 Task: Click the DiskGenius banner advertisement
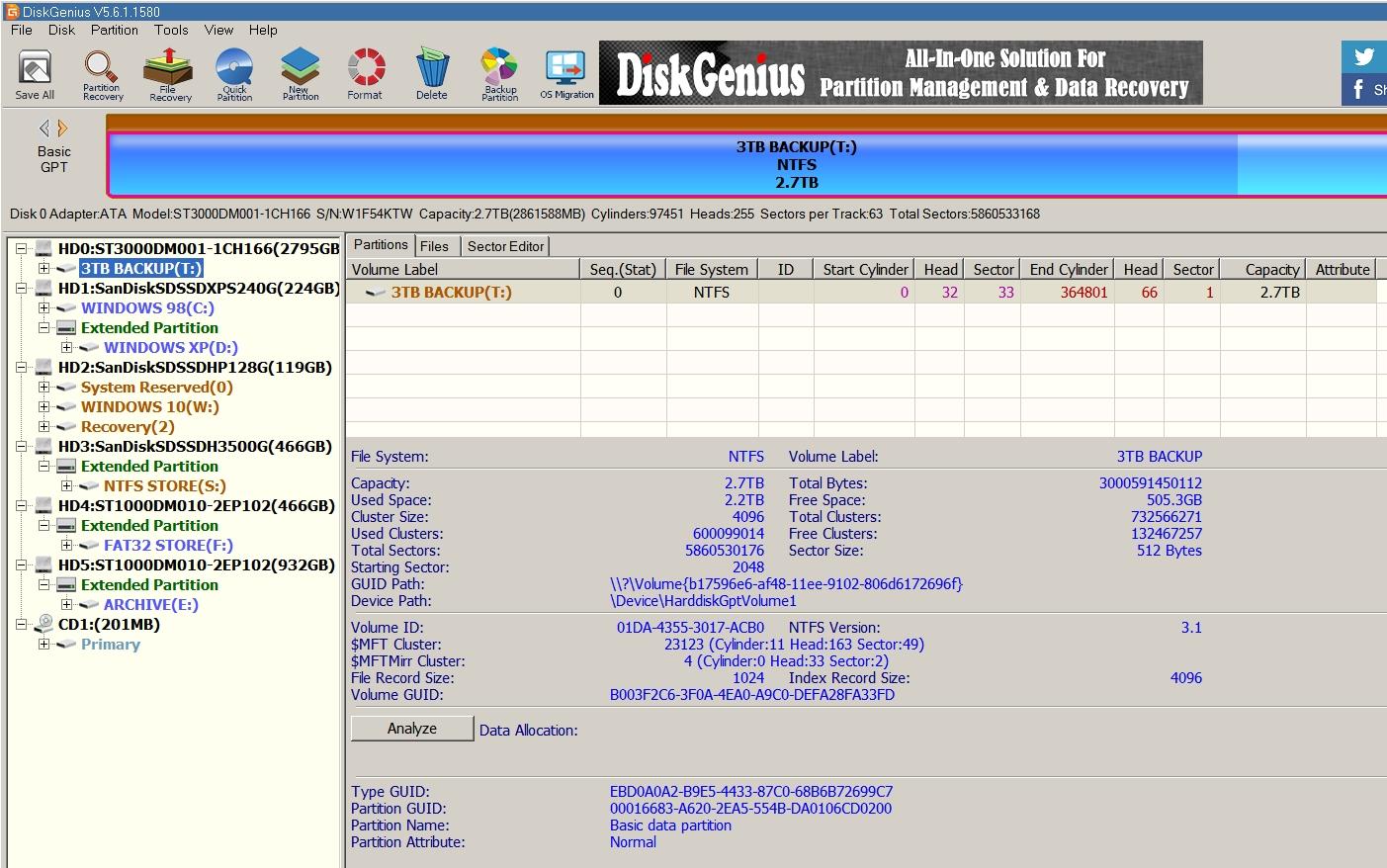coord(901,73)
